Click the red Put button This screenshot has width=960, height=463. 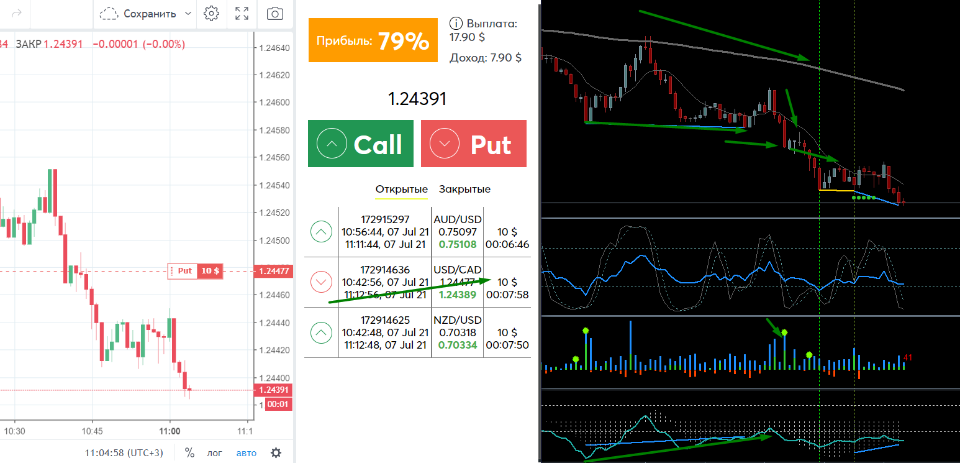(x=474, y=144)
